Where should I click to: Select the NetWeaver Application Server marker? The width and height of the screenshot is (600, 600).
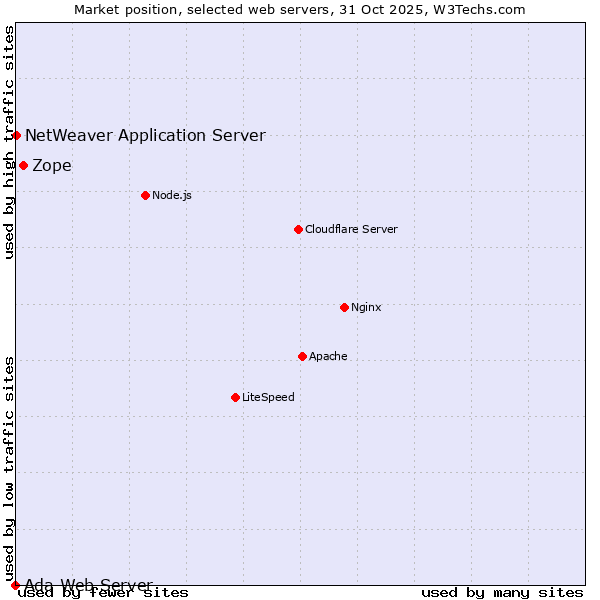16,135
